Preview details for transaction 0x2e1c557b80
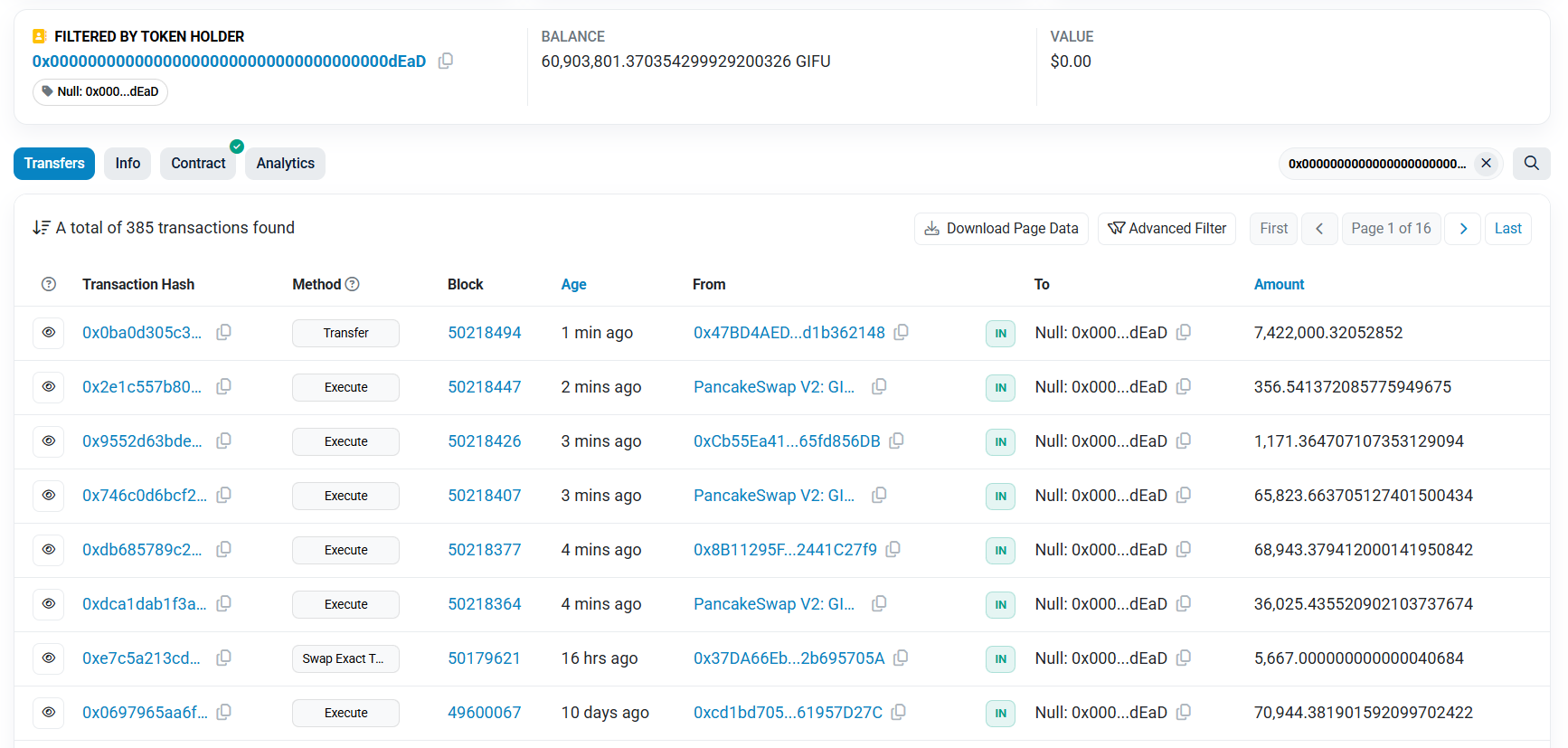 tap(49, 387)
